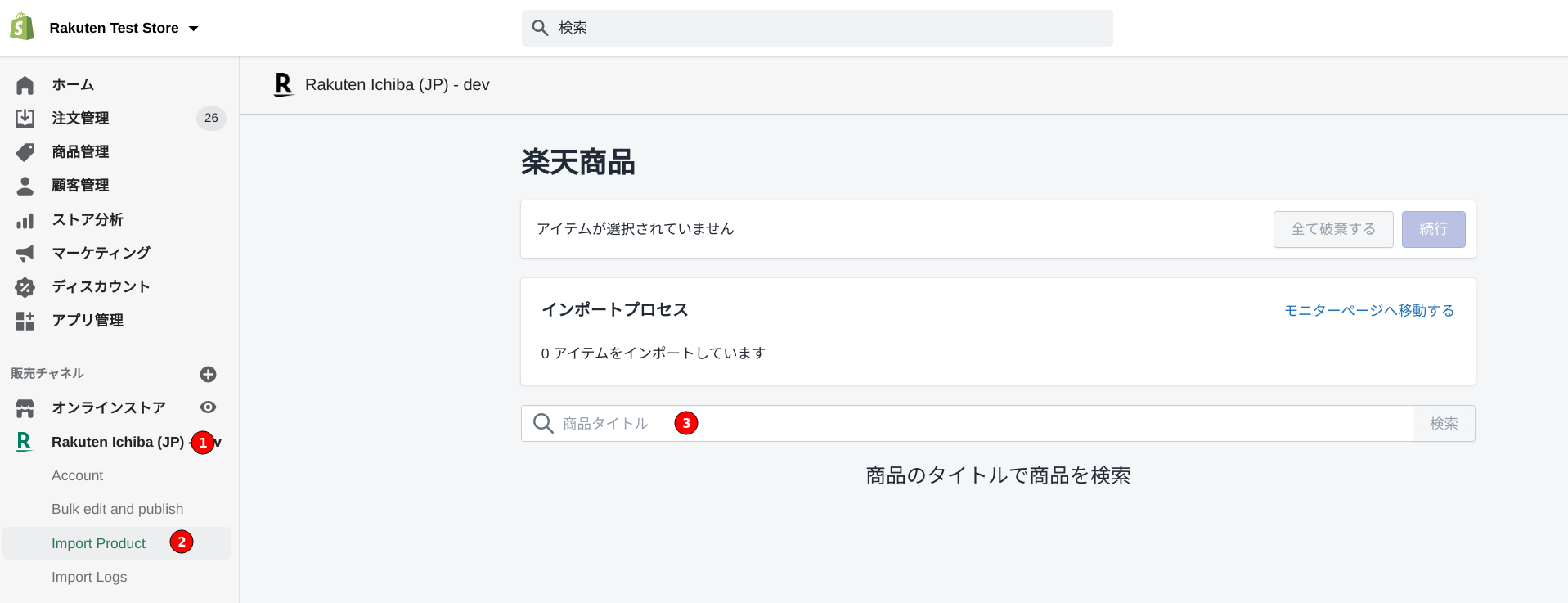Open ディスカウント discounts menu
This screenshot has width=1568, height=603.
[x=101, y=286]
